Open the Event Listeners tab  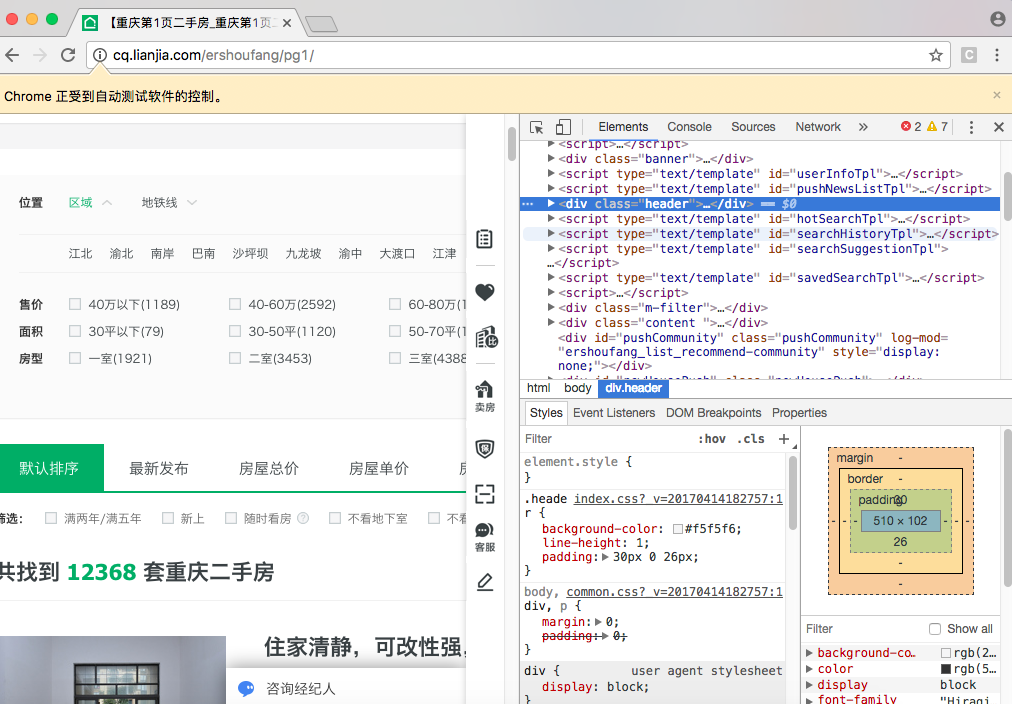coord(614,413)
